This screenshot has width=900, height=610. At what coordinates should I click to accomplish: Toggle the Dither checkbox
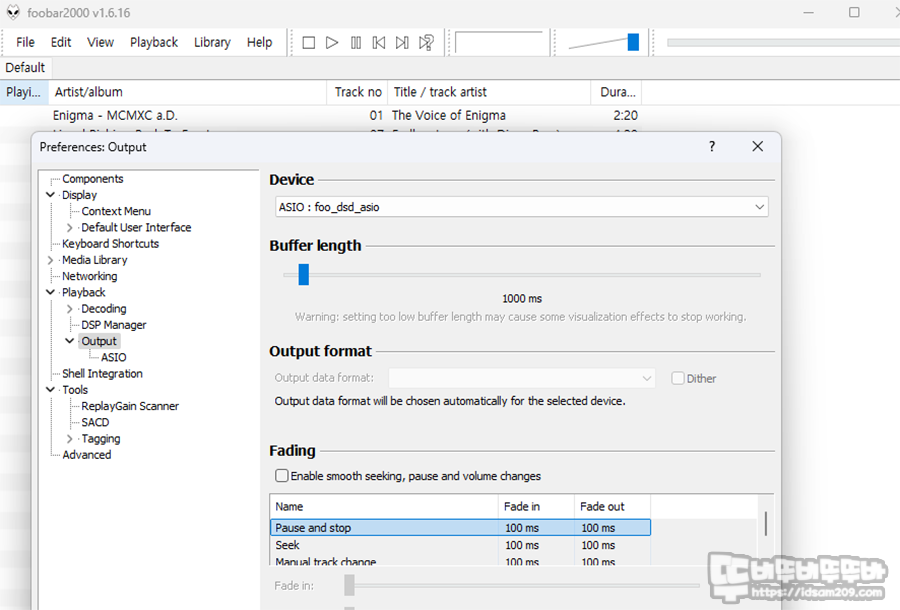(x=678, y=378)
